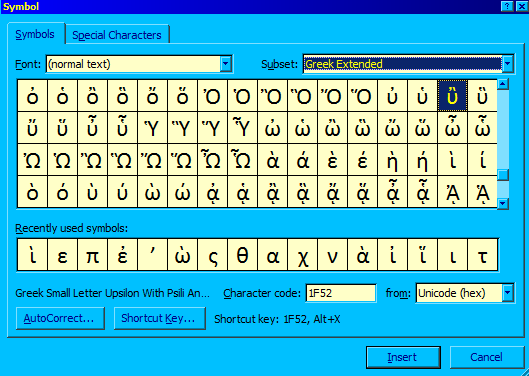The width and height of the screenshot is (529, 376).
Task: Select the ύ upsilon-with-acute symbol in the grid
Action: (x=122, y=192)
